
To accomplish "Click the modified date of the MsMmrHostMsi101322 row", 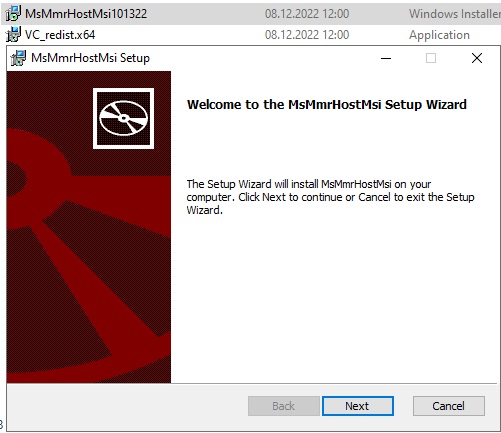I will pyautogui.click(x=307, y=14).
